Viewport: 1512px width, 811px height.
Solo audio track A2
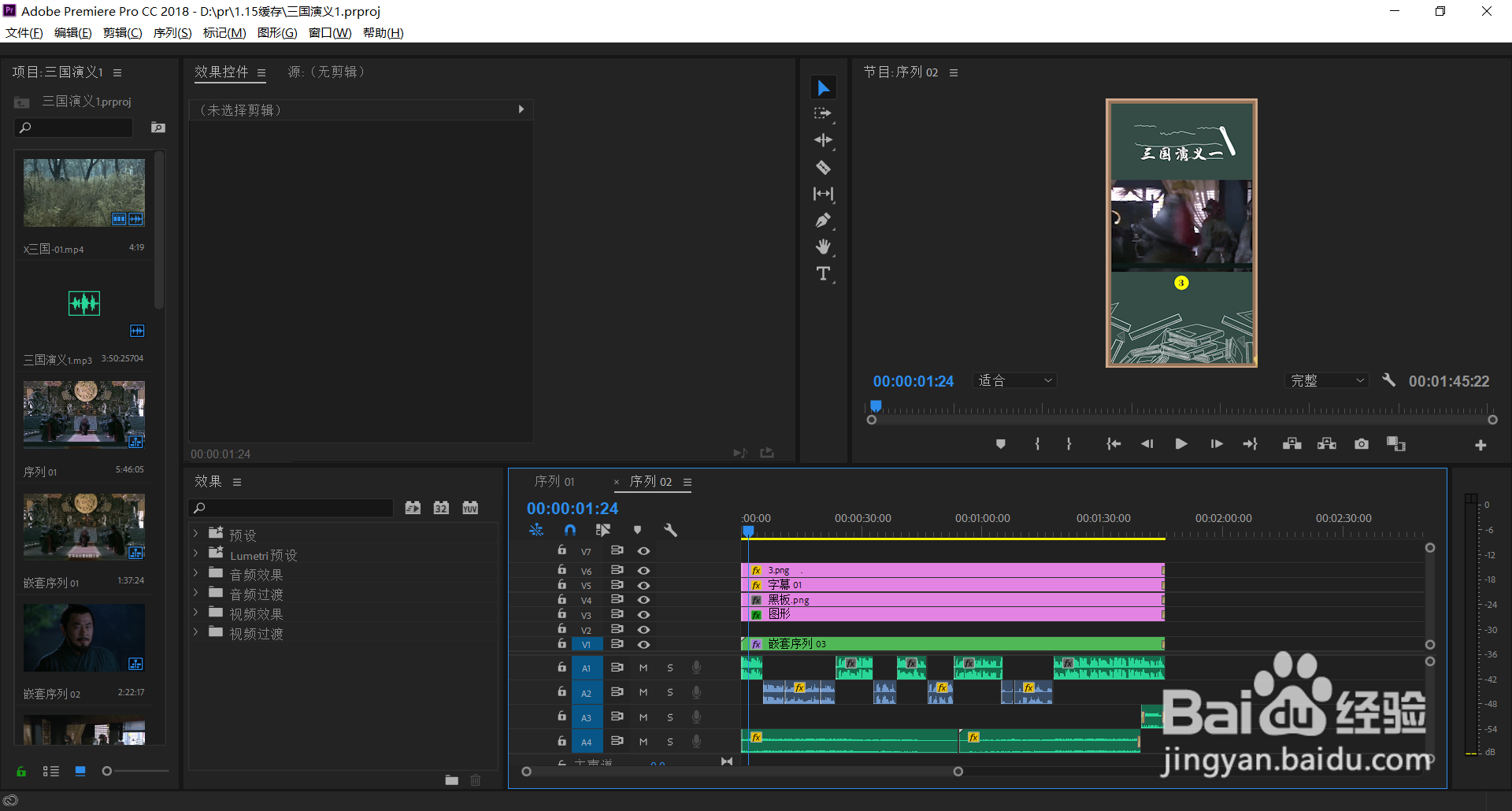tap(670, 693)
